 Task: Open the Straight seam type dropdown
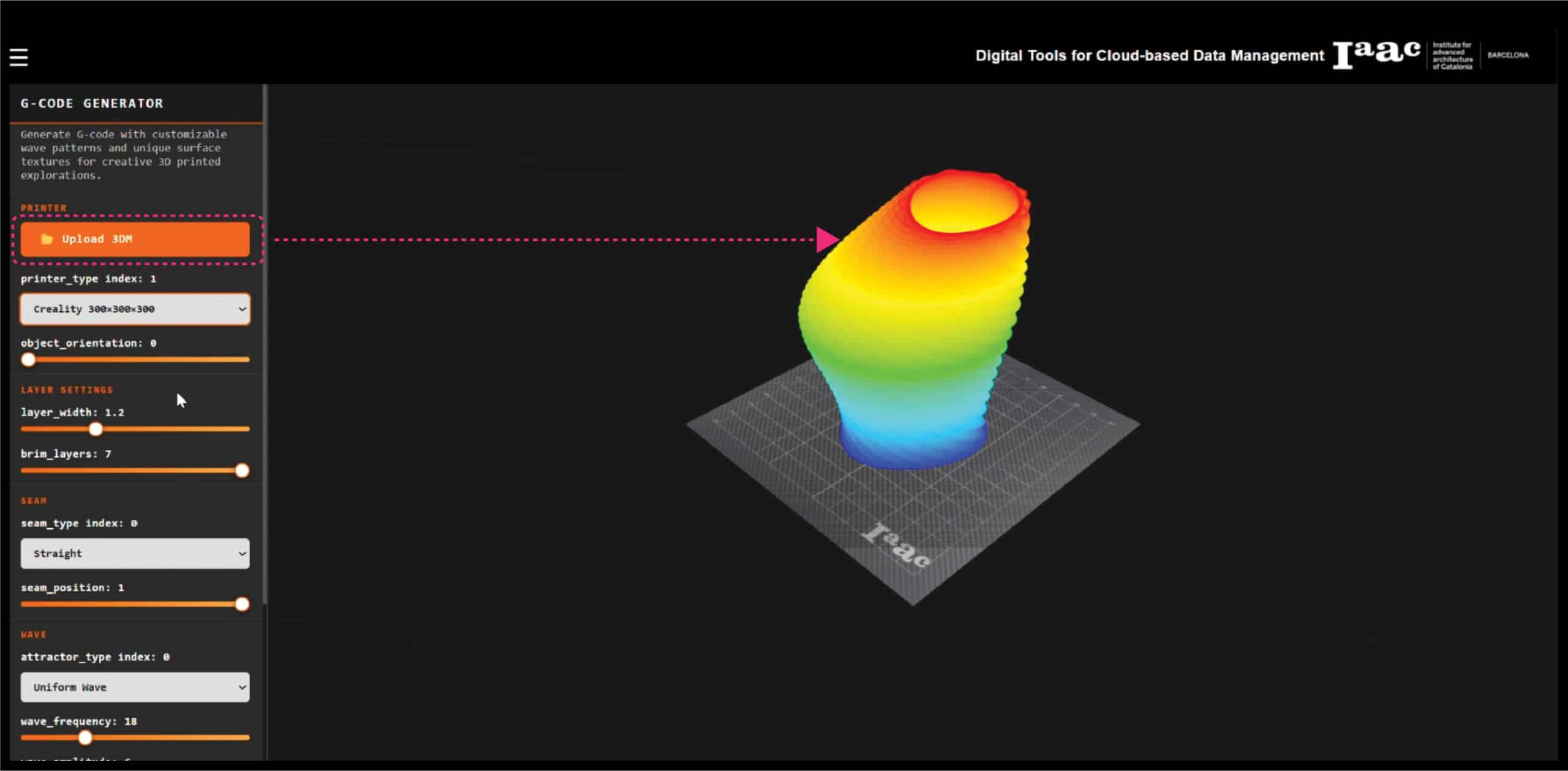coord(135,553)
